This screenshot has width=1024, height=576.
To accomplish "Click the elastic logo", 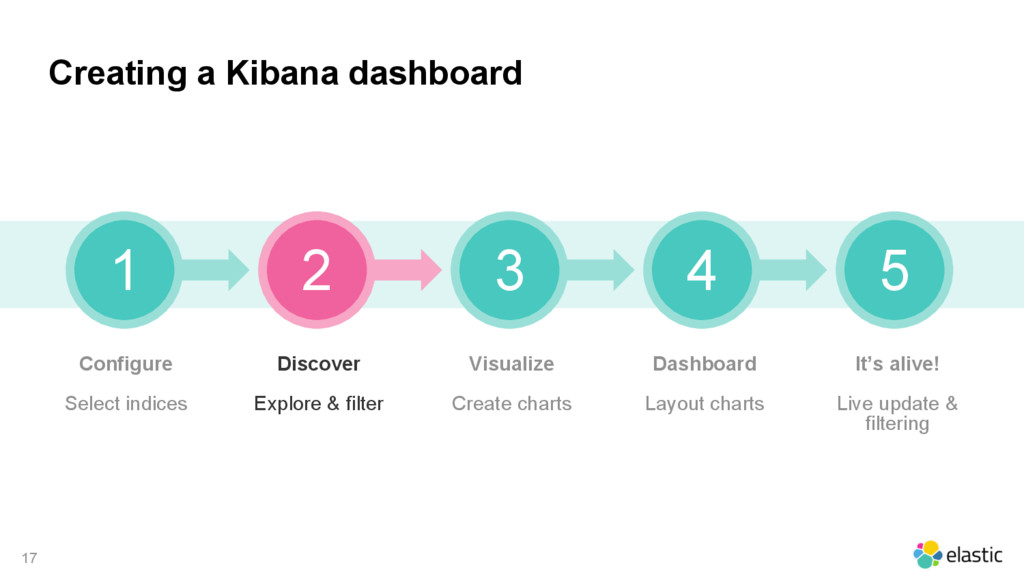I will (x=957, y=554).
